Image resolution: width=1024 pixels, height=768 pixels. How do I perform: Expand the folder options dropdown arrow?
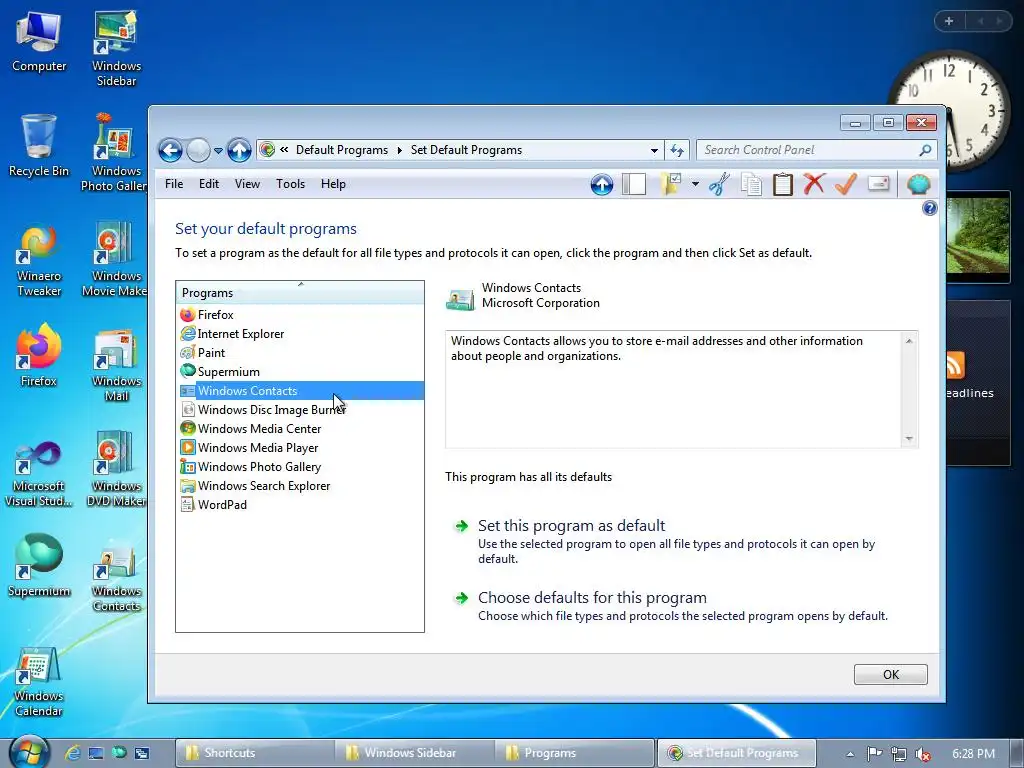pos(695,185)
